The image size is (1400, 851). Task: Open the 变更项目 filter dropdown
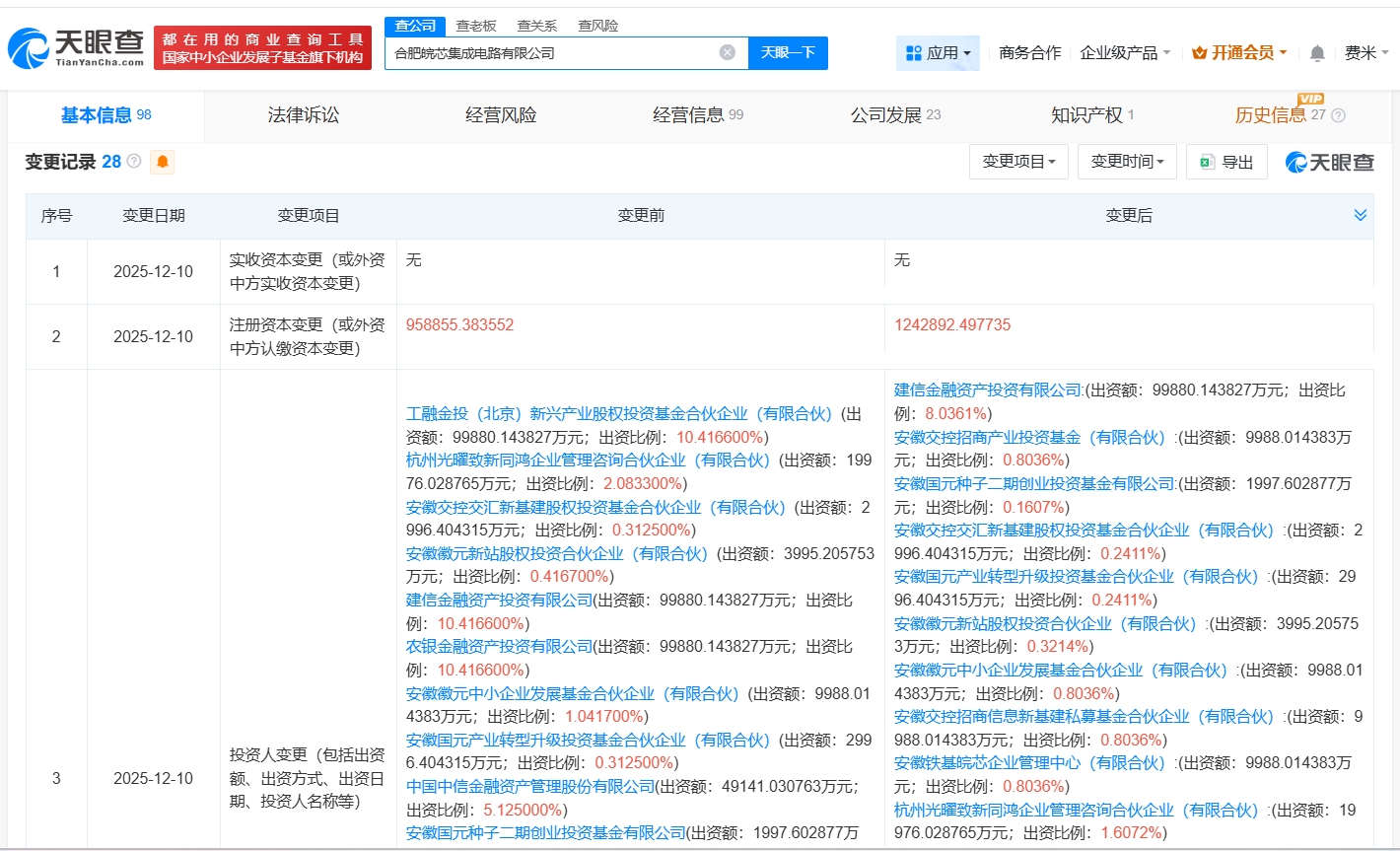pos(1019,161)
